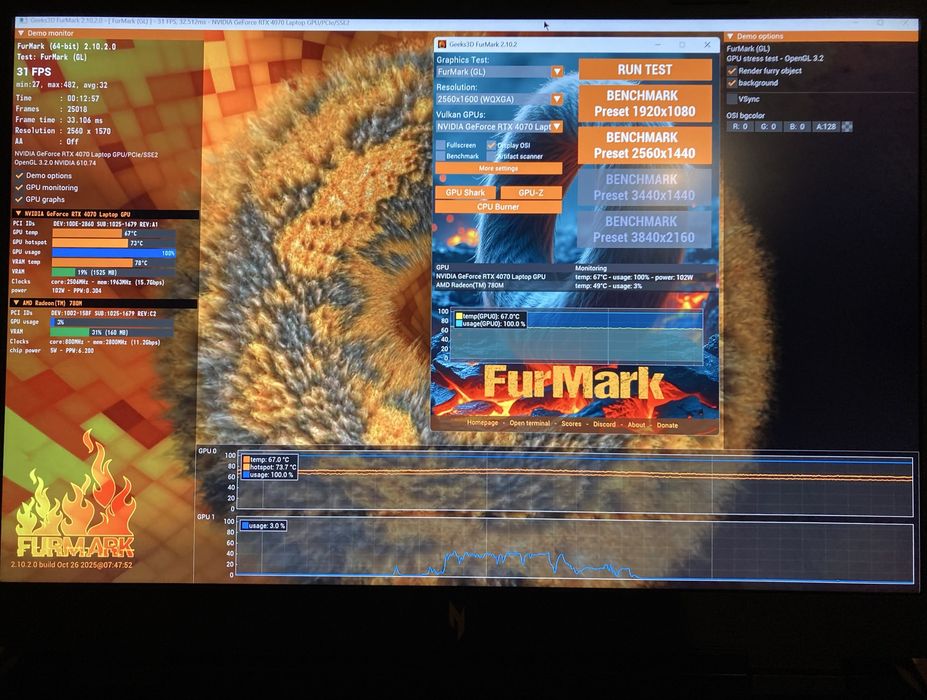Collapse the AMD Radeon 780M section

pos(17,303)
